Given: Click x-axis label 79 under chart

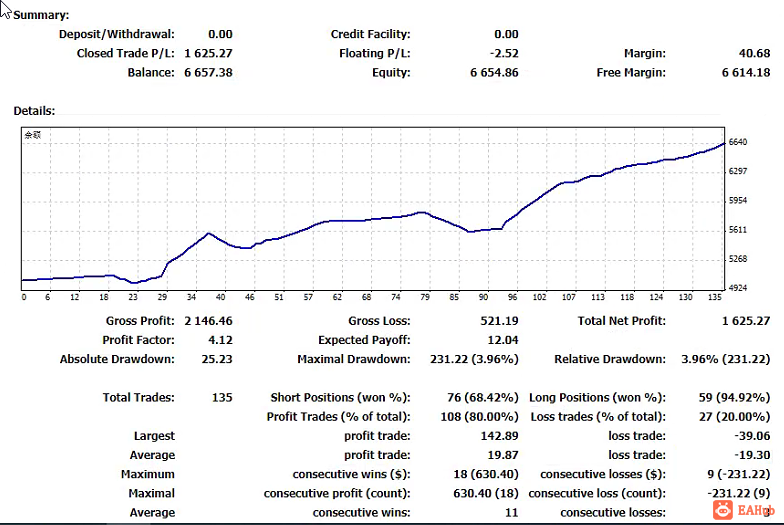Looking at the screenshot, I should [x=424, y=297].
